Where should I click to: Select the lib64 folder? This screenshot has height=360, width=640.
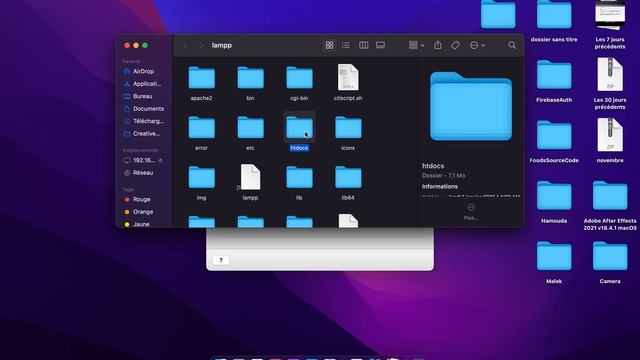[x=348, y=178]
